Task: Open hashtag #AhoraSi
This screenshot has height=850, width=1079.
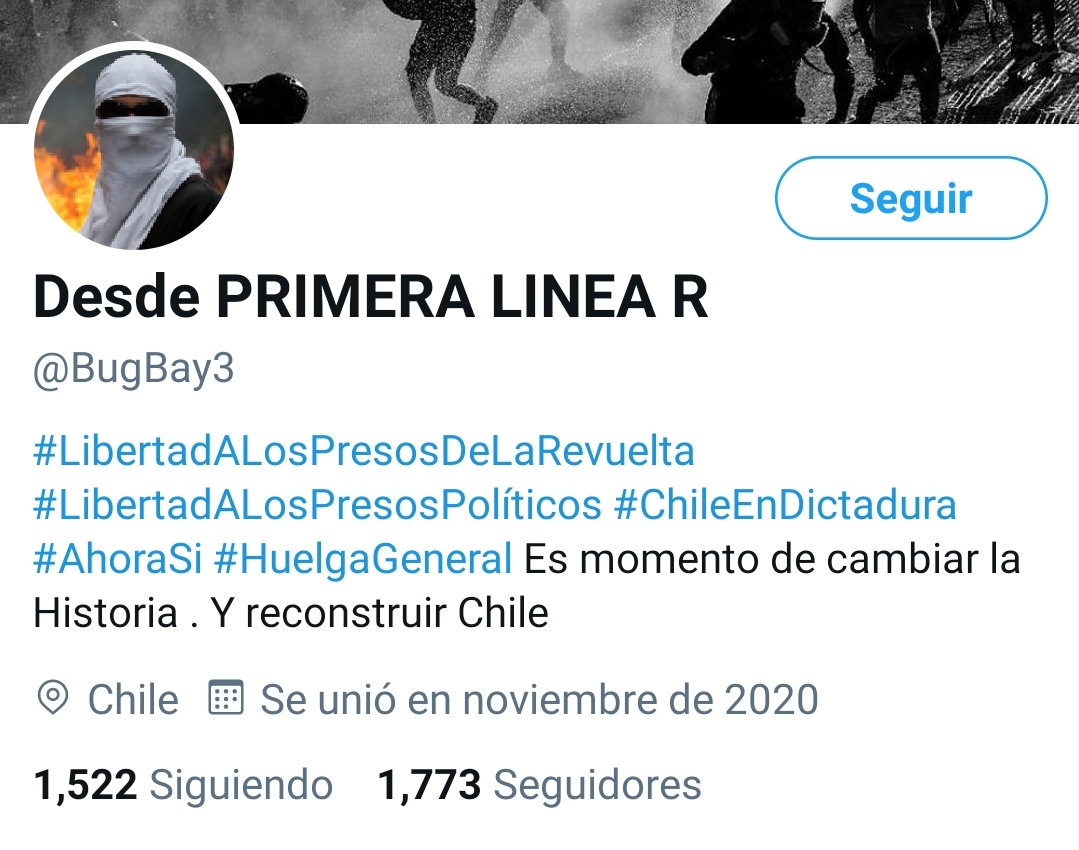Action: tap(118, 558)
